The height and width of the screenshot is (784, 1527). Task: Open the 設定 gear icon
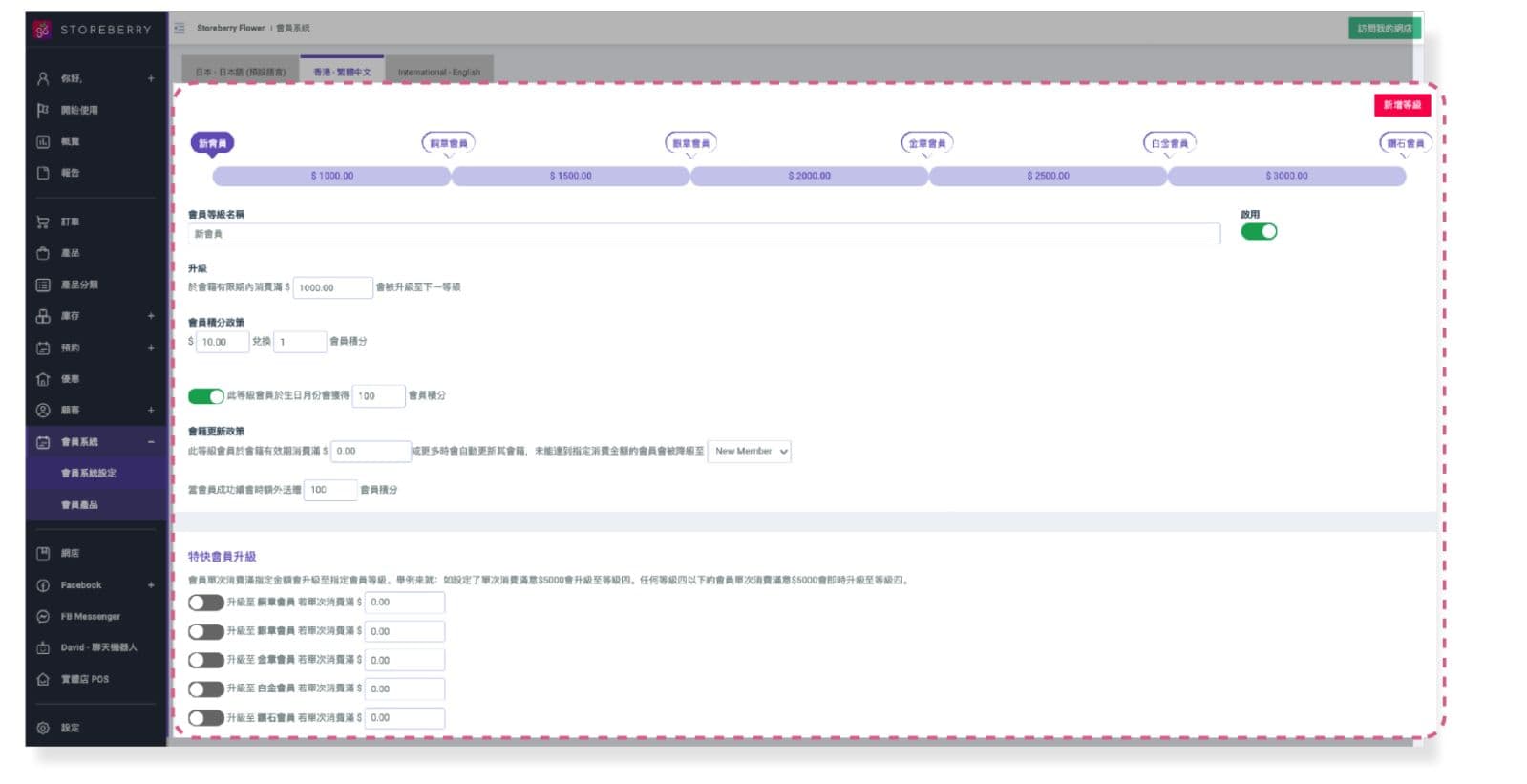[x=43, y=728]
